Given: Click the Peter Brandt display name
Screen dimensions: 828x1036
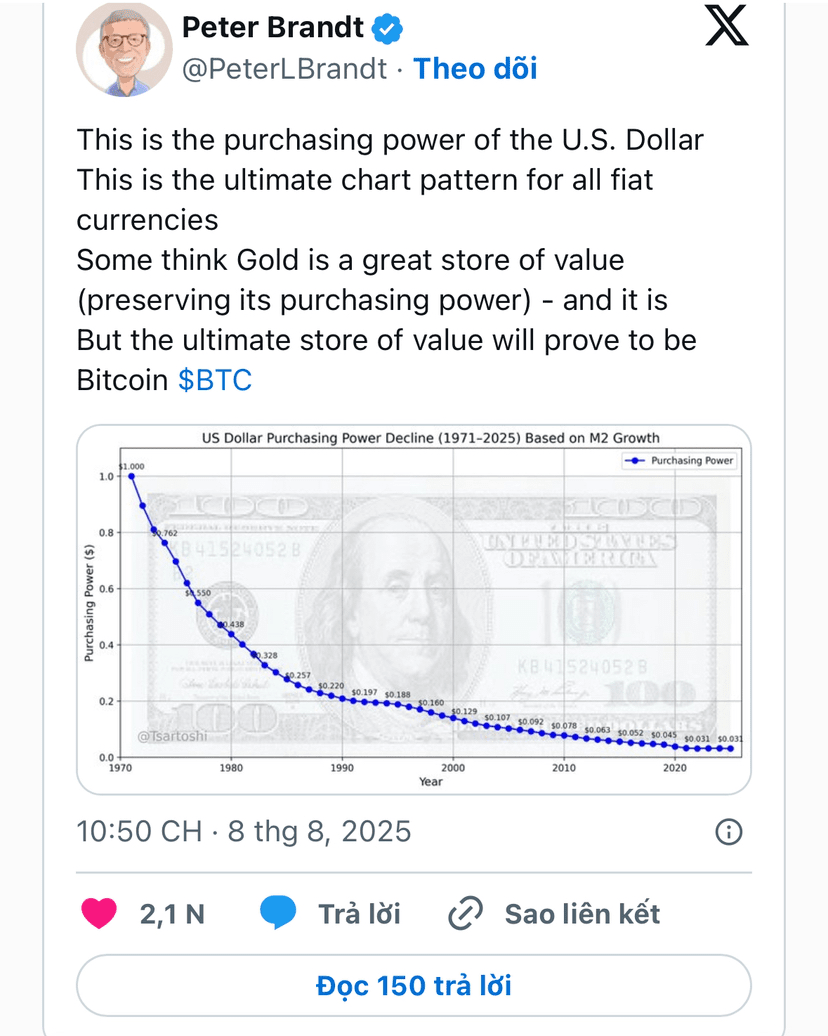Looking at the screenshot, I should (x=272, y=28).
